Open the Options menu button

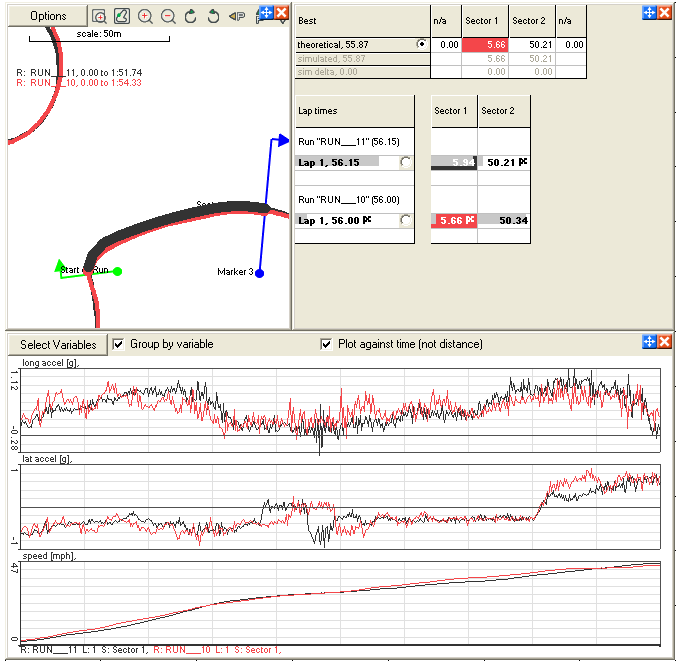coord(47,16)
